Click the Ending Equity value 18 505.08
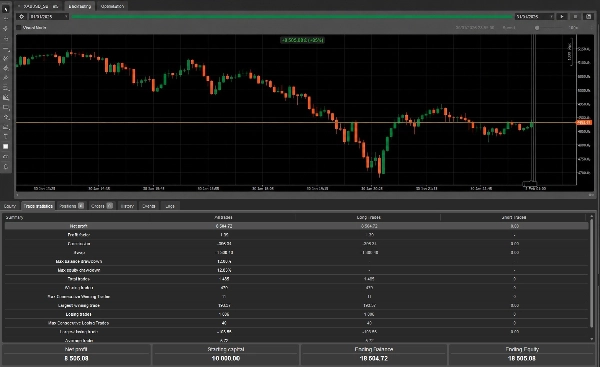The height and width of the screenshot is (367, 600). 522,359
